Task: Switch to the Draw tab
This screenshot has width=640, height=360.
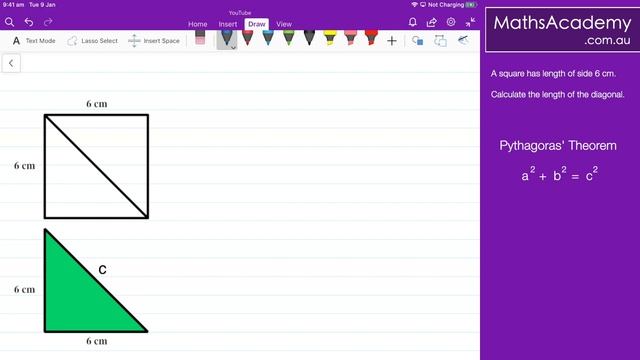Action: pyautogui.click(x=257, y=24)
